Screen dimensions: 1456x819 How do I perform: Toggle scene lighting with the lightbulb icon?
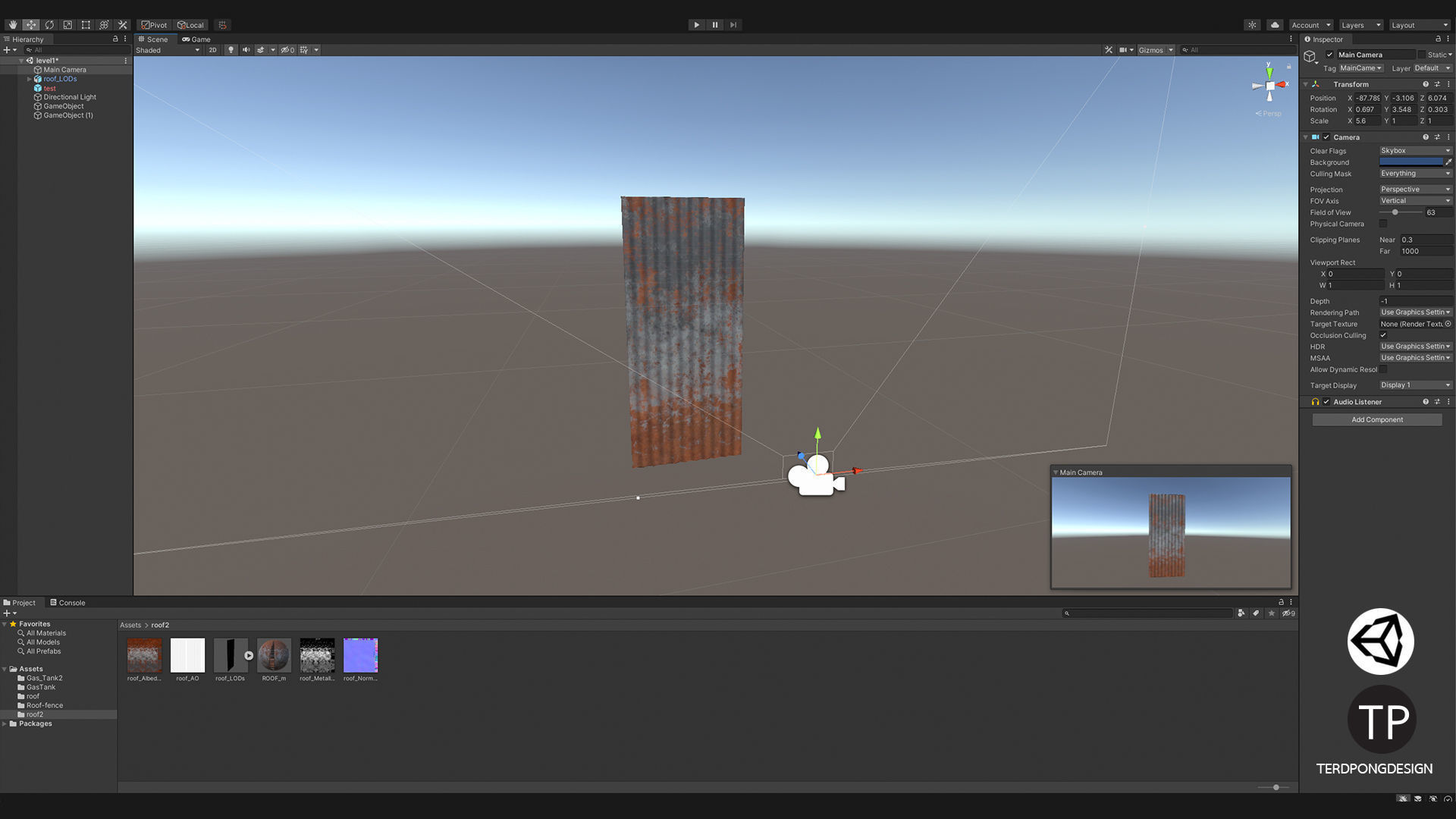[x=231, y=50]
